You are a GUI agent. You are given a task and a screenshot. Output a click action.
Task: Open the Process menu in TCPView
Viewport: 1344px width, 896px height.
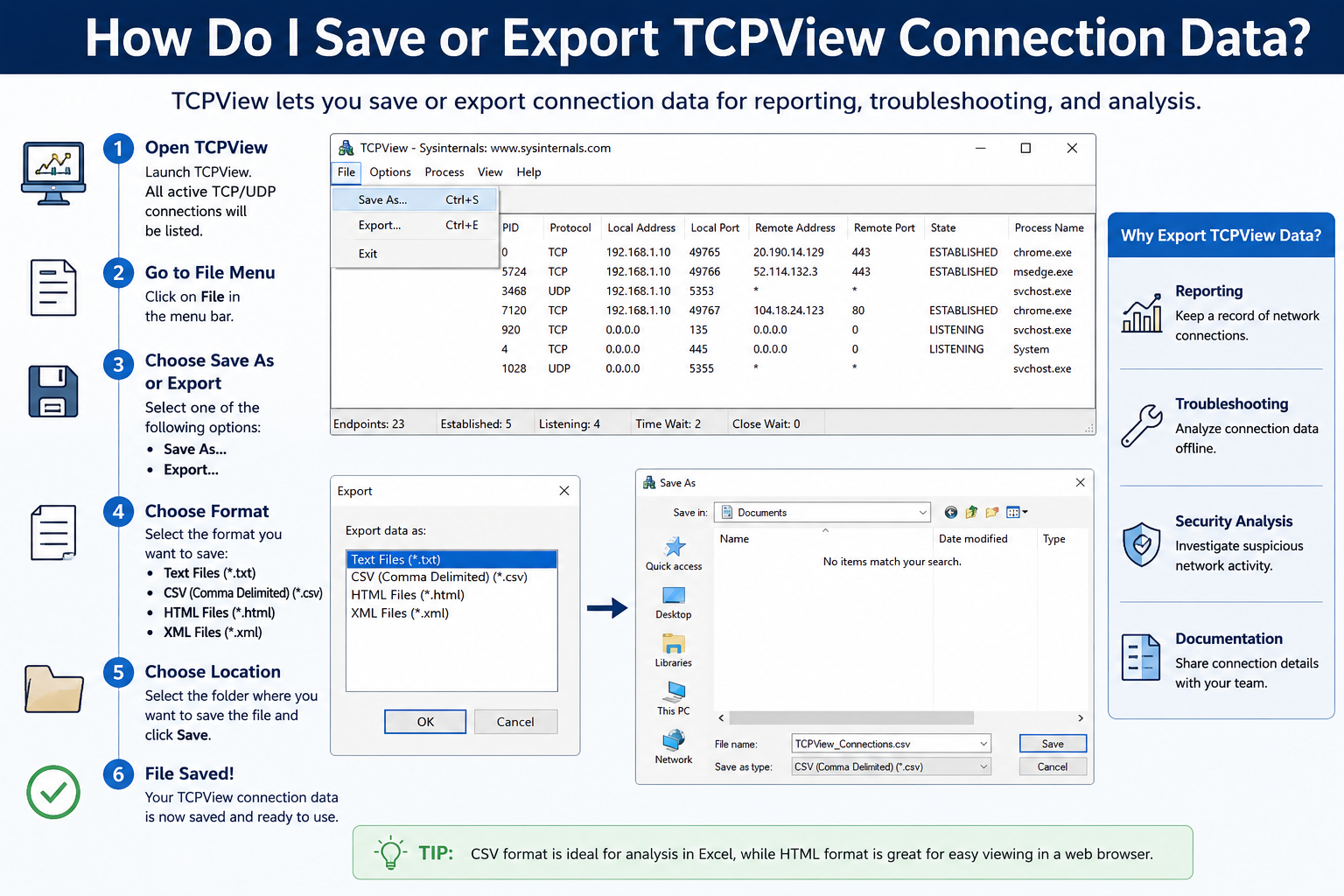pos(444,172)
